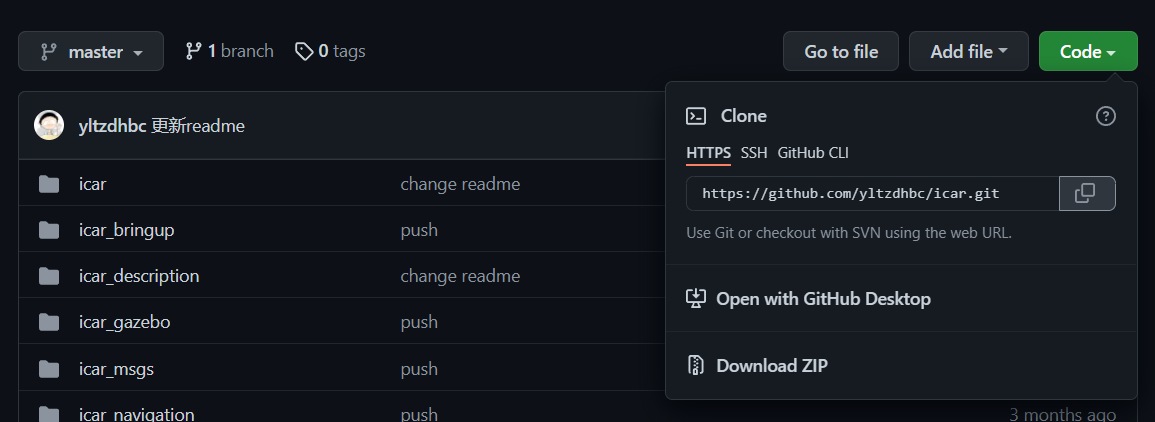
Task: Copy the repository clone URL
Action: pyautogui.click(x=1086, y=194)
